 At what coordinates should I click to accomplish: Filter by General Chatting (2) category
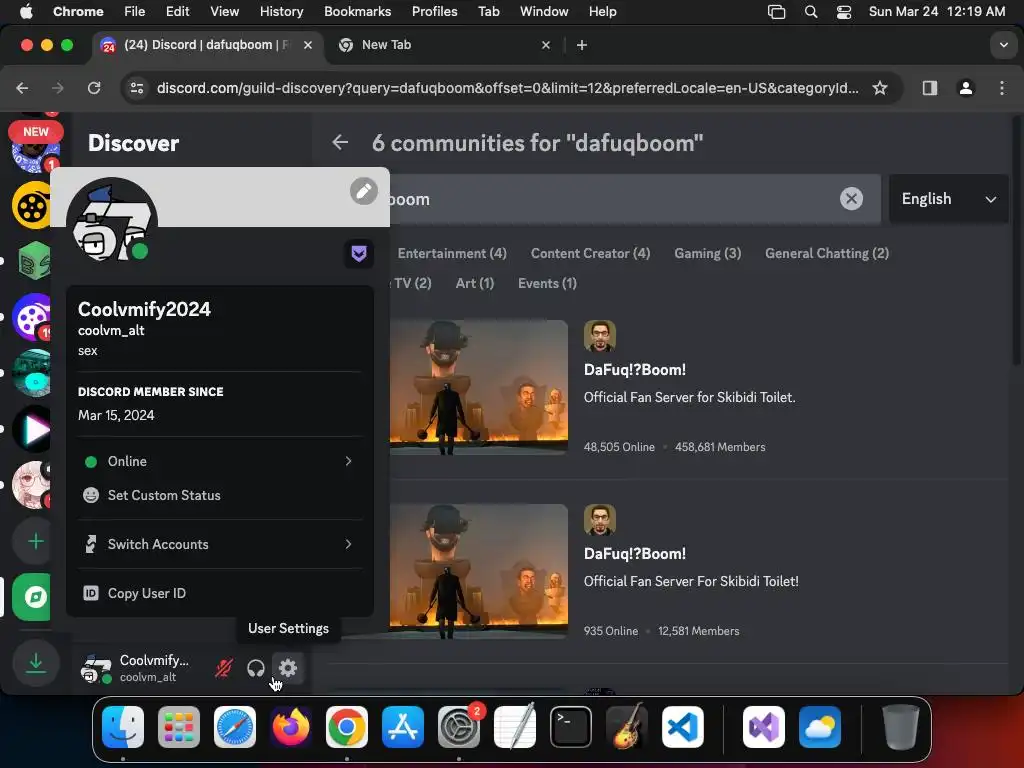pyautogui.click(x=827, y=253)
